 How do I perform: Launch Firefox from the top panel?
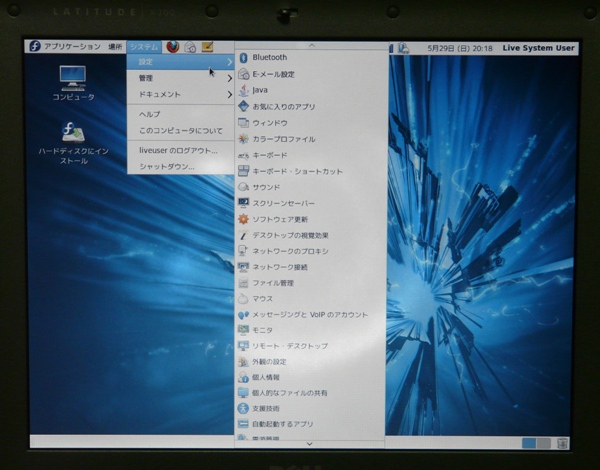coord(172,47)
